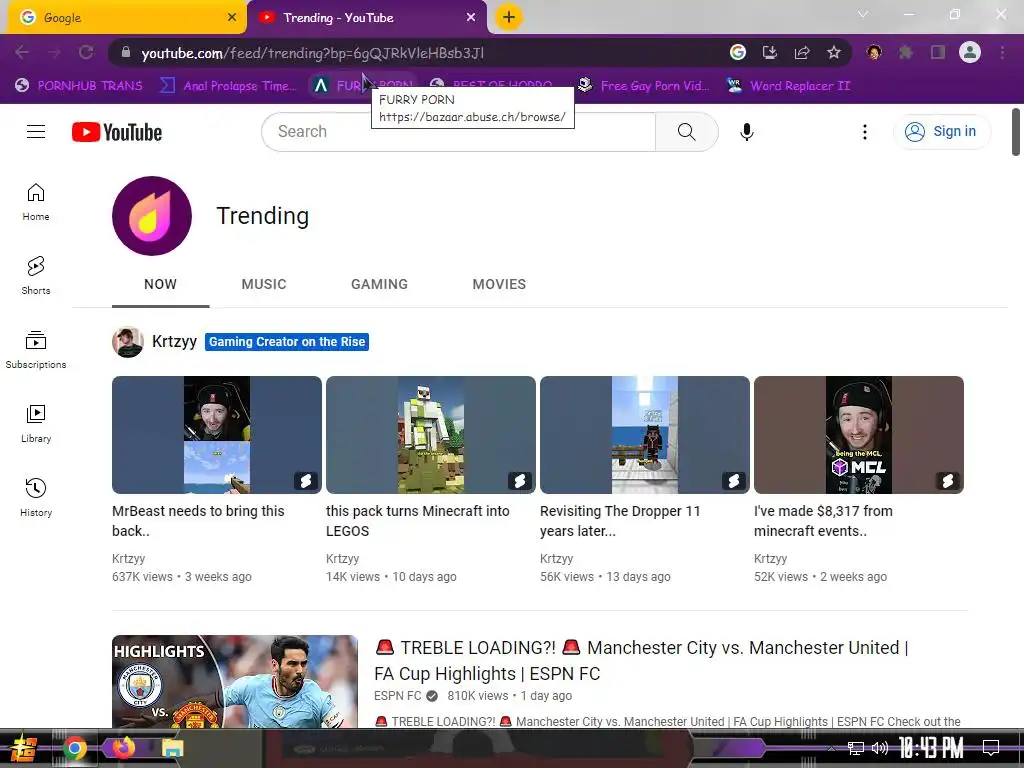The width and height of the screenshot is (1024, 768).
Task: Open the Extensions puzzle-piece menu
Action: coord(906,52)
